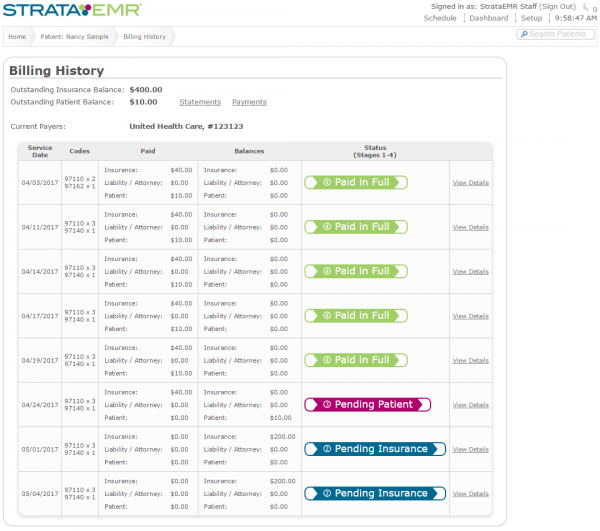The image size is (600, 531).
Task: Click the notifications icon beside Sign Out
Action: pos(584,7)
